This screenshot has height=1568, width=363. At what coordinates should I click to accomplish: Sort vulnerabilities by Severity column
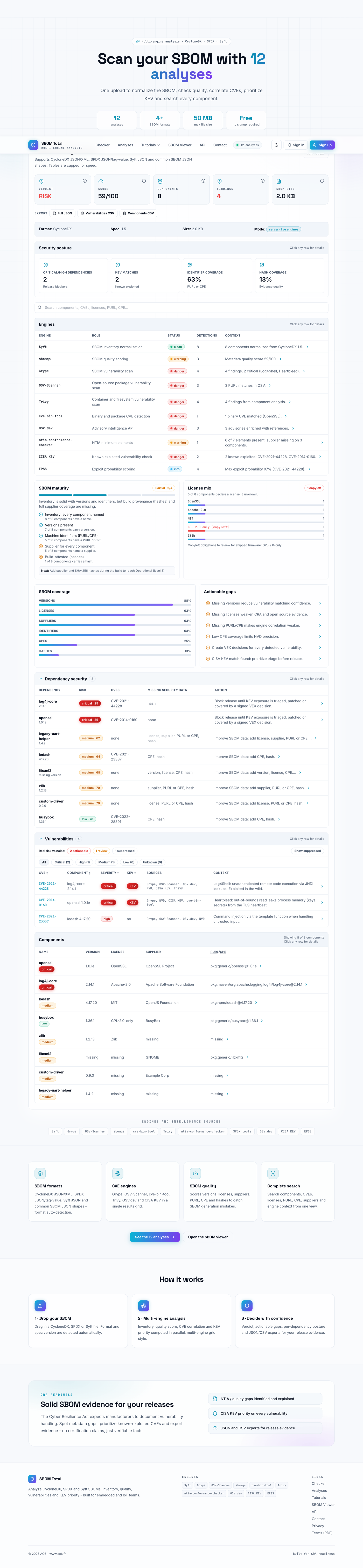(110, 873)
